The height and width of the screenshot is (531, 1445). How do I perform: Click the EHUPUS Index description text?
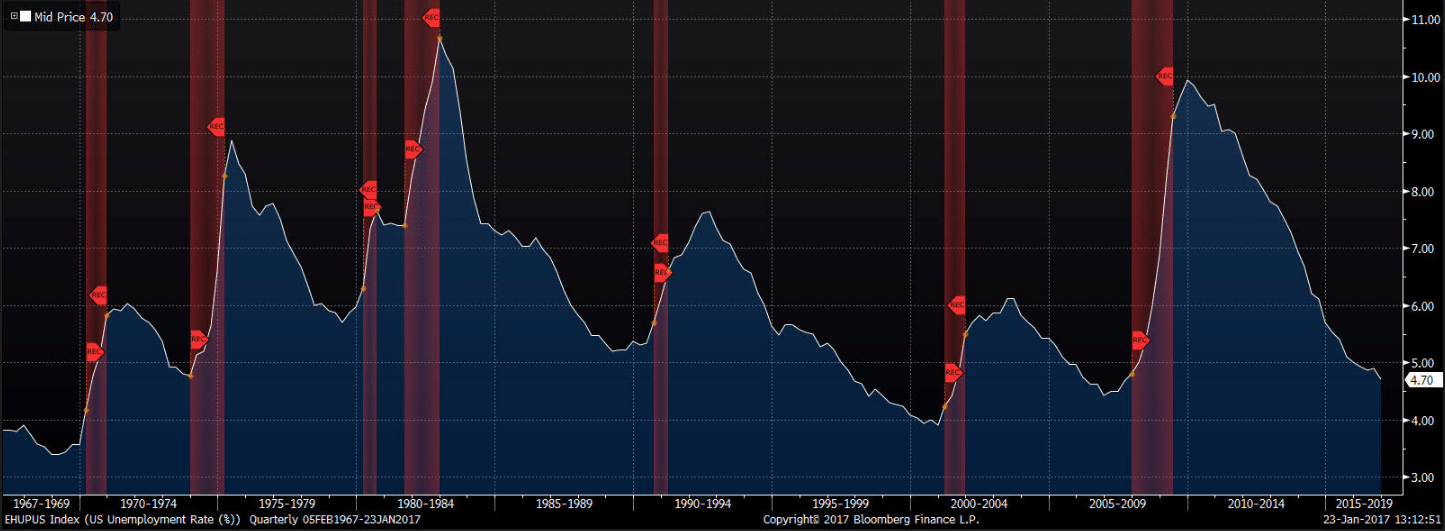point(121,520)
